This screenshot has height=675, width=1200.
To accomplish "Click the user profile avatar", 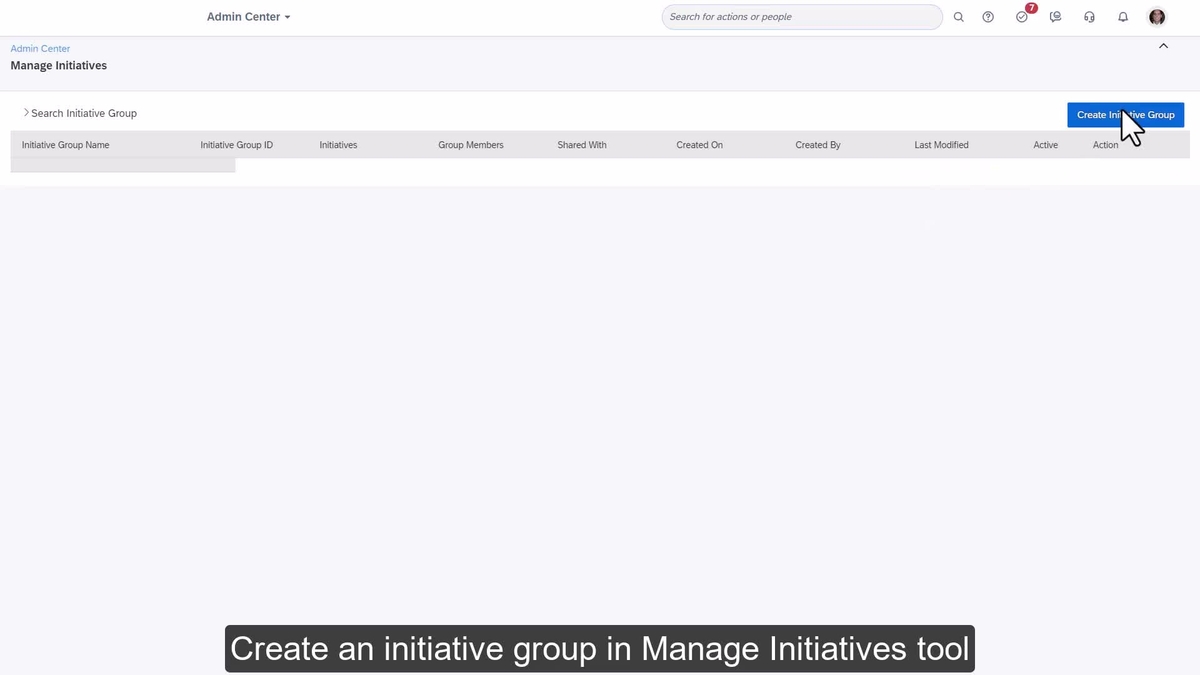I will pyautogui.click(x=1156, y=17).
